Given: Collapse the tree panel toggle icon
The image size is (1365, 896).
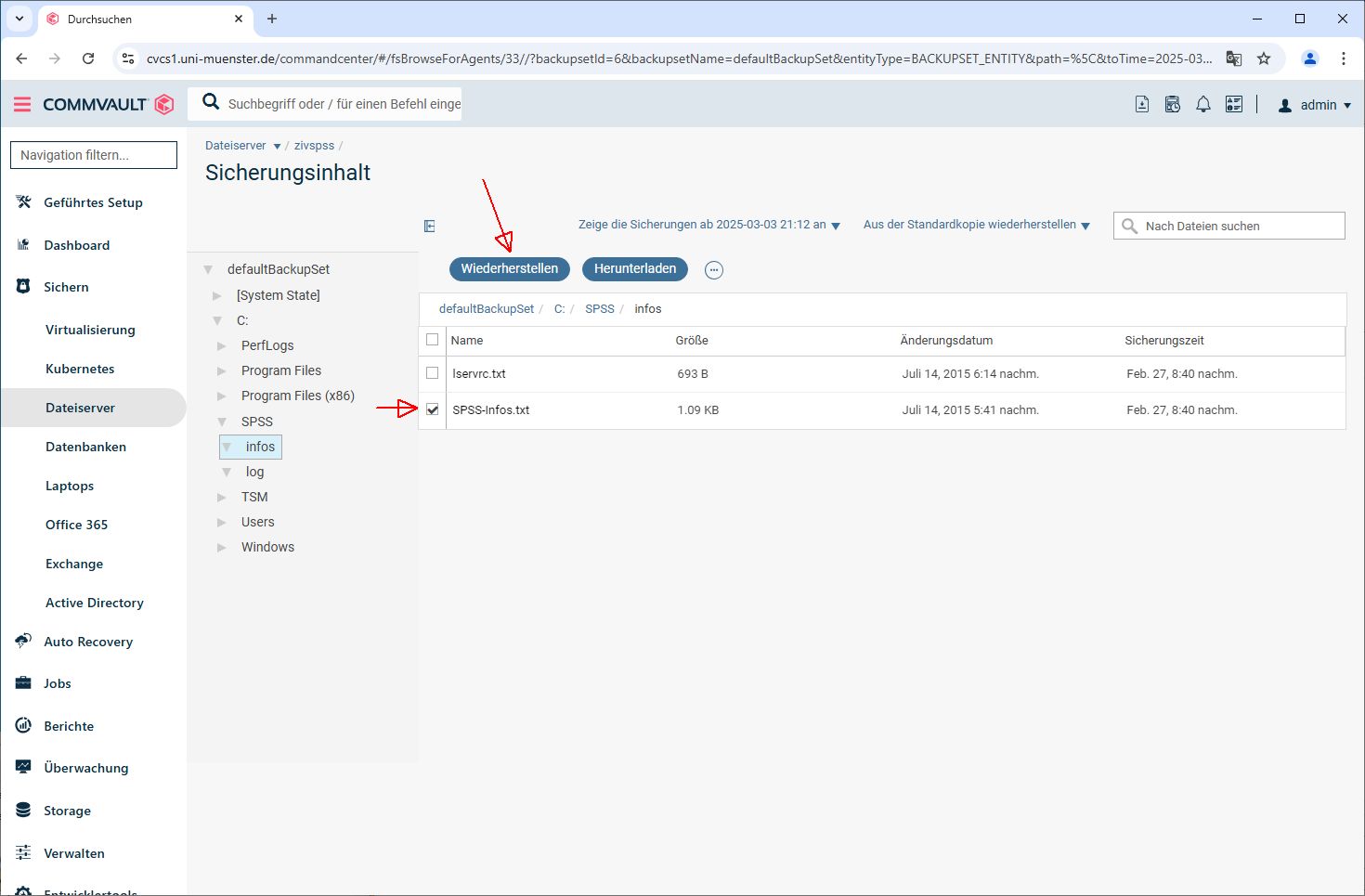Looking at the screenshot, I should coord(429,227).
